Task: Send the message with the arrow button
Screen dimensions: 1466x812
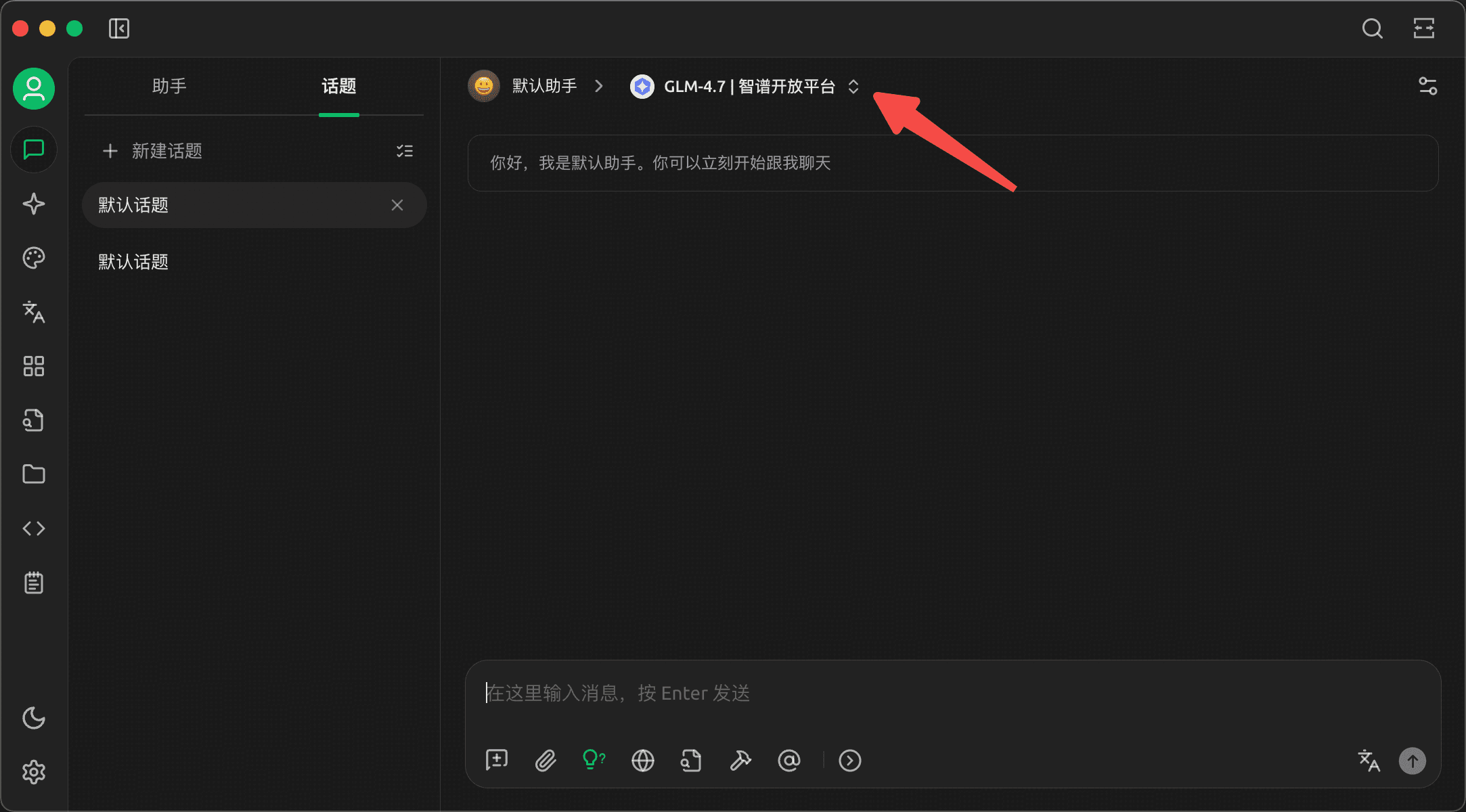Action: [x=1413, y=761]
